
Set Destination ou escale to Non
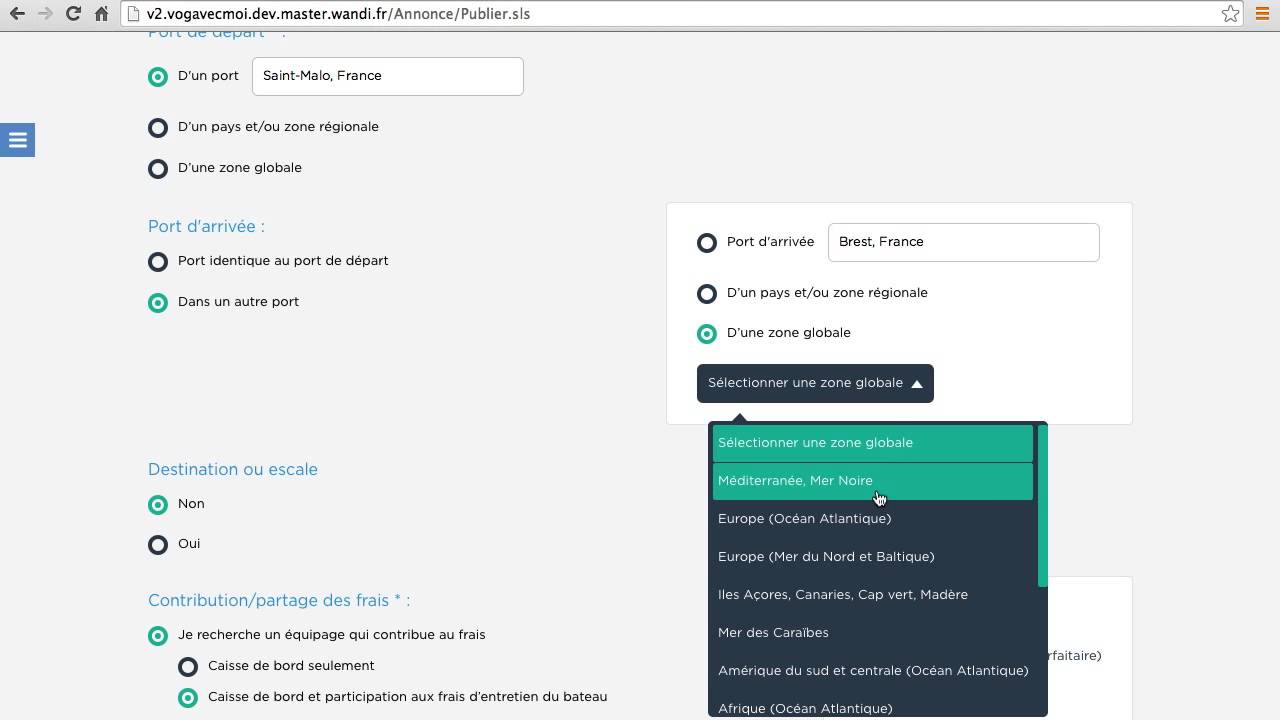[158, 505]
